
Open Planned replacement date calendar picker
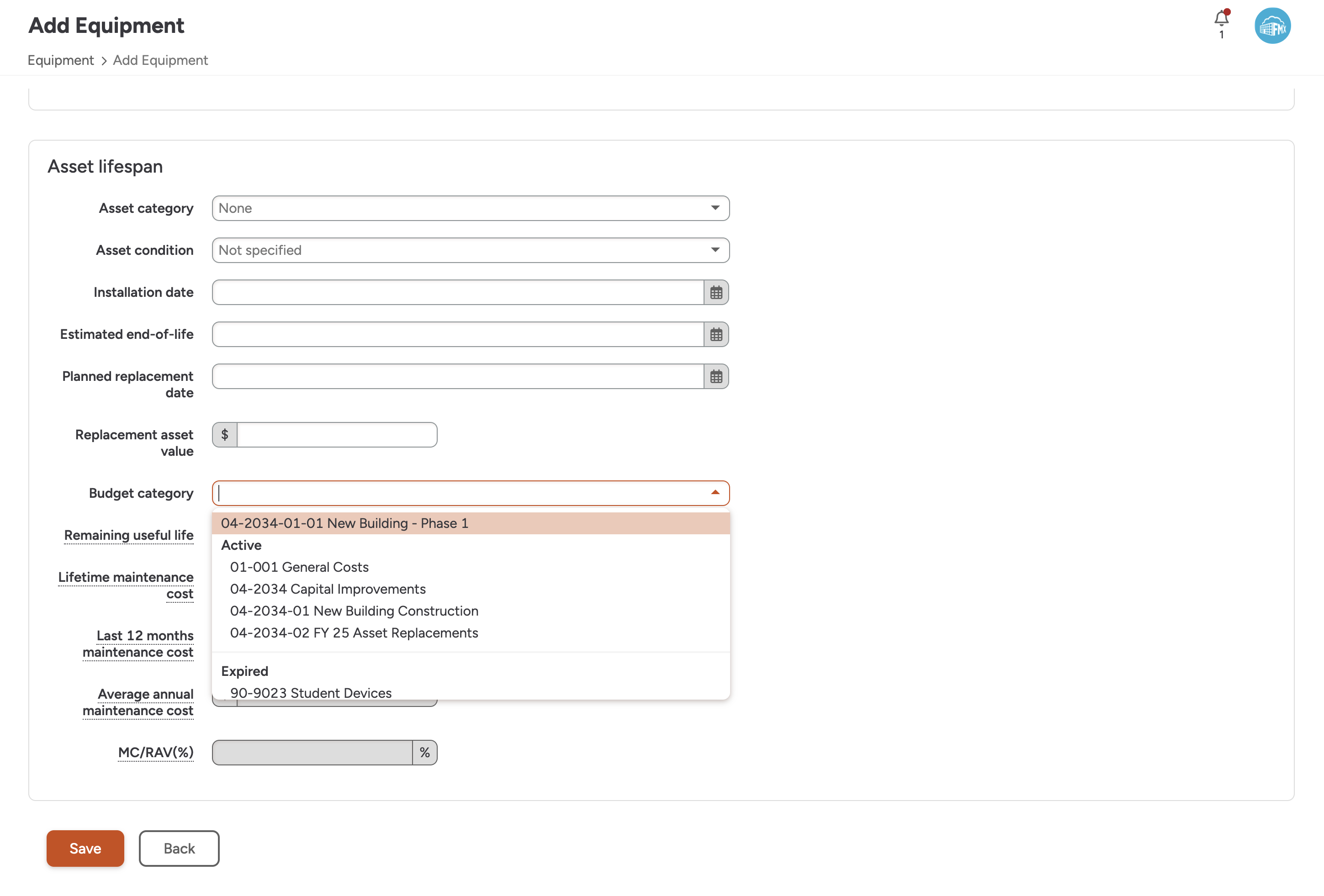[x=716, y=376]
